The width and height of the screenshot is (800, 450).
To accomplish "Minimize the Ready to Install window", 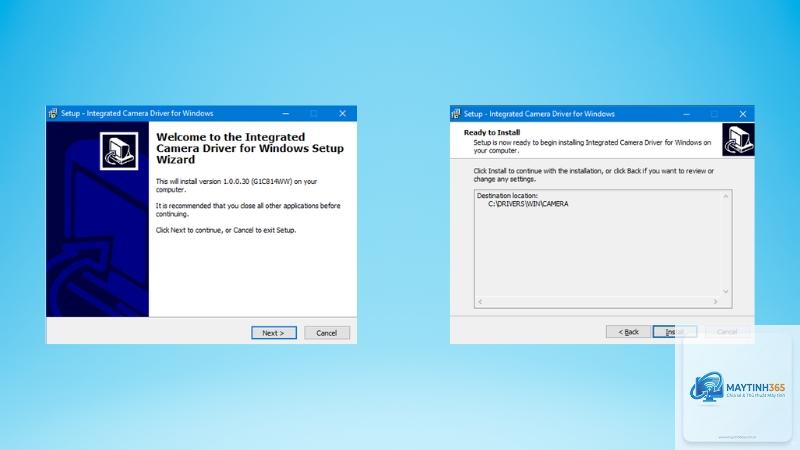I will (x=686, y=114).
